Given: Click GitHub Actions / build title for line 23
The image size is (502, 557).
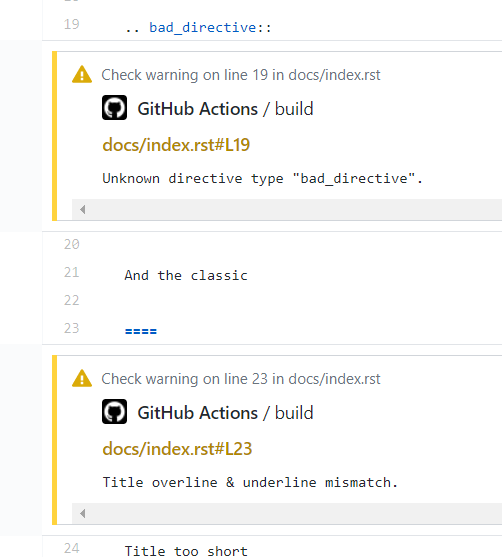Looking at the screenshot, I should point(225,413).
